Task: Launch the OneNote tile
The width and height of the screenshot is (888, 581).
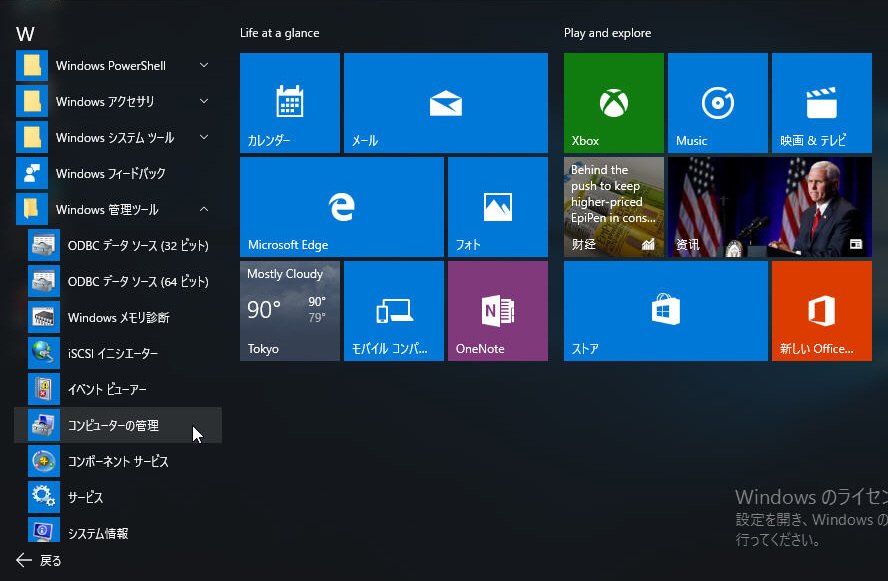Action: tap(498, 311)
